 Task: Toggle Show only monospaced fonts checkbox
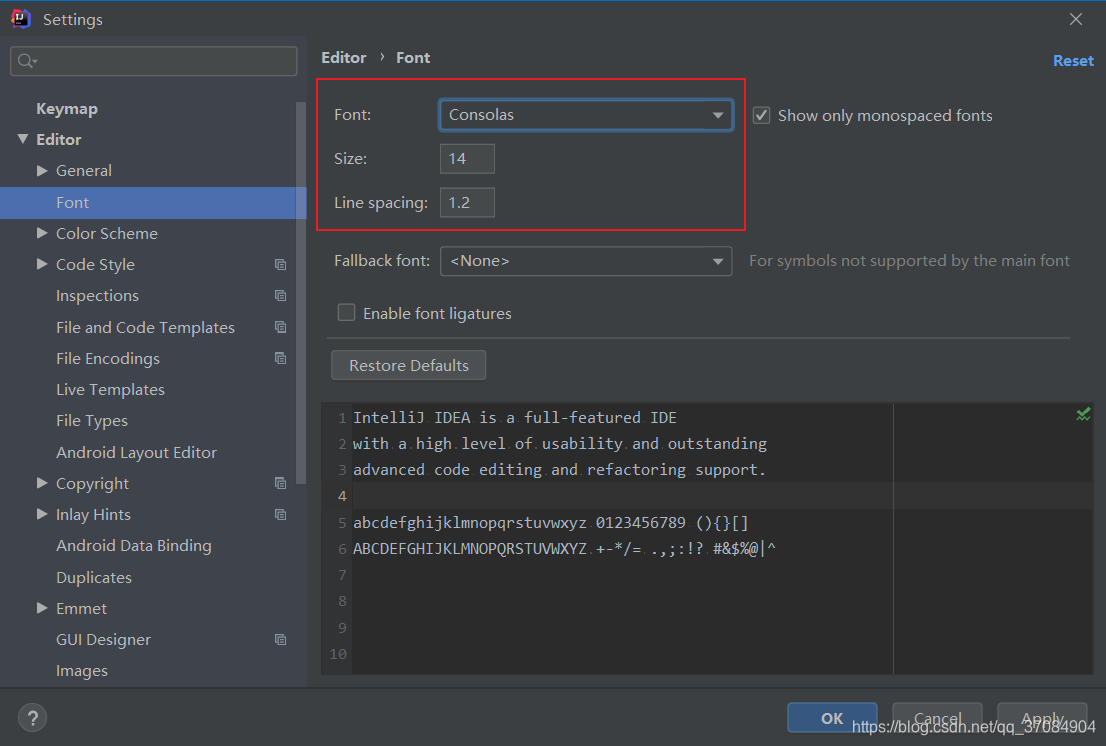(x=762, y=115)
